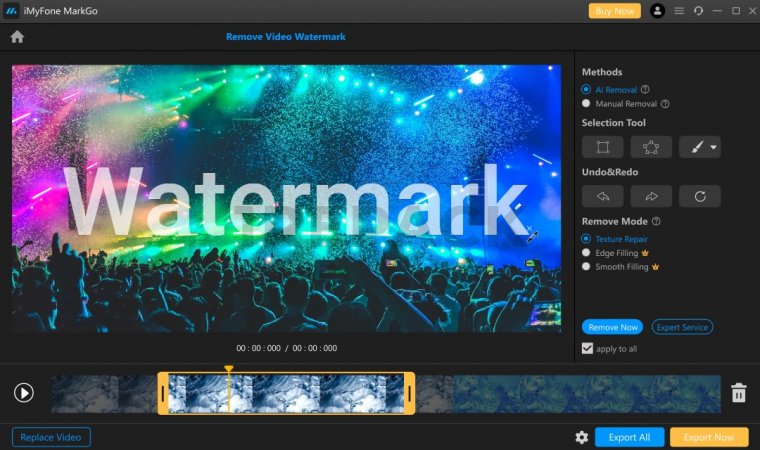
Task: Select the Manual Removal method
Action: point(587,103)
